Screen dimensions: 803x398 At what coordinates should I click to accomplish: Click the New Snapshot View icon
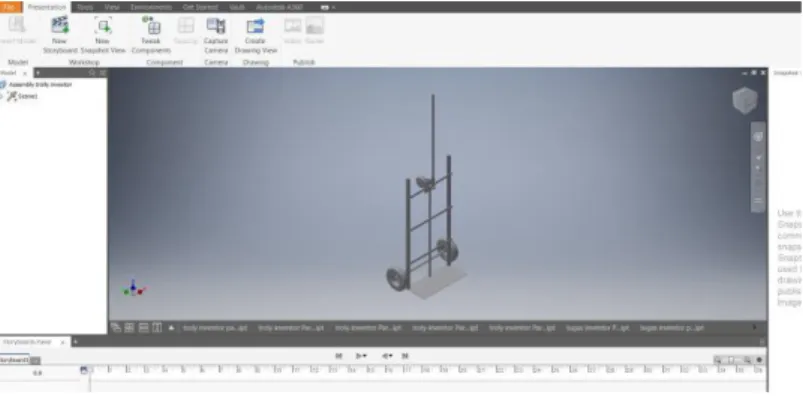click(x=103, y=25)
